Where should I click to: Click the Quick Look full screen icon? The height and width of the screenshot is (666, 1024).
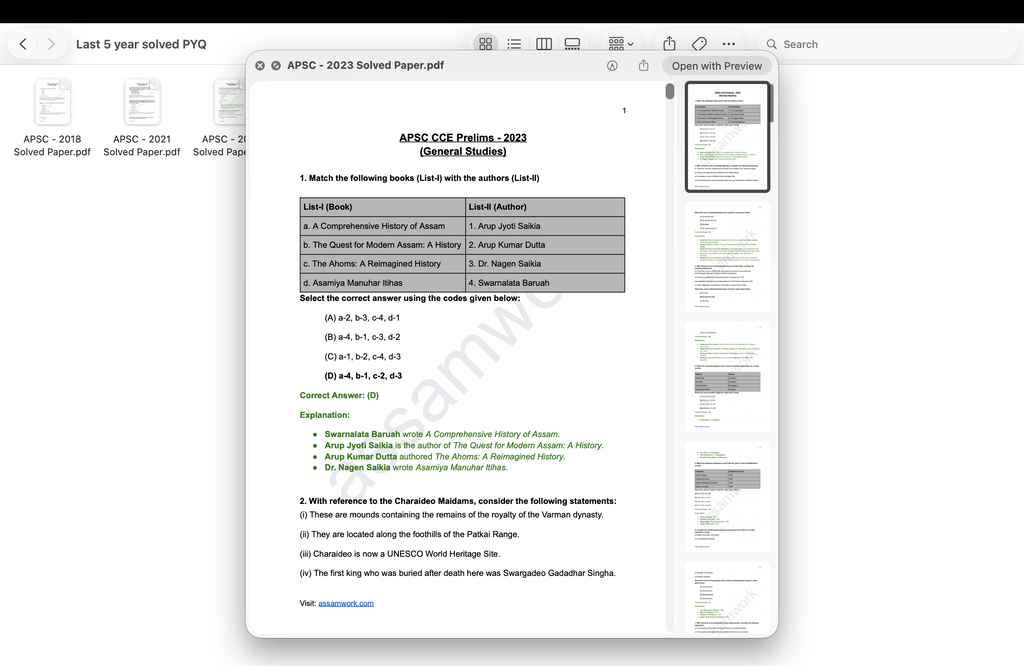(x=276, y=65)
